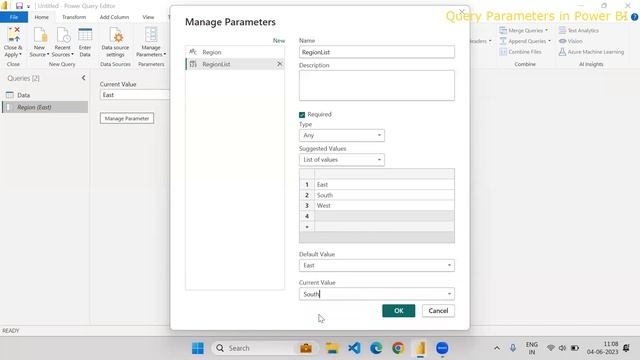Click the Enter Data icon

click(85, 42)
